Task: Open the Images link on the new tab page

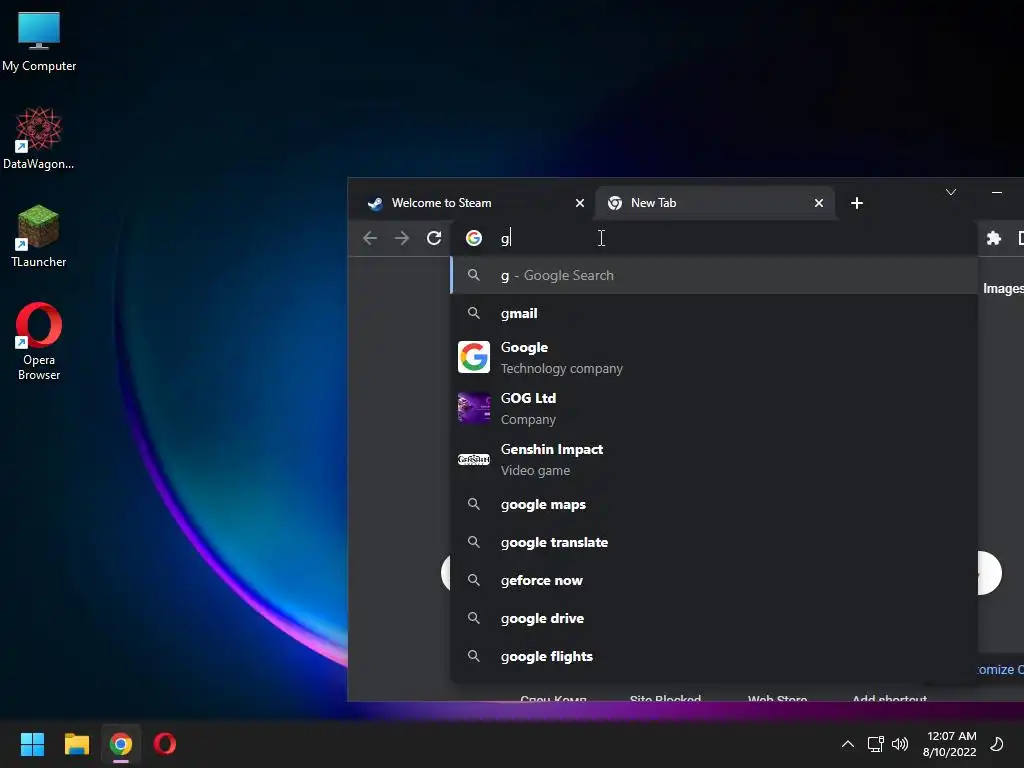Action: pos(1003,289)
